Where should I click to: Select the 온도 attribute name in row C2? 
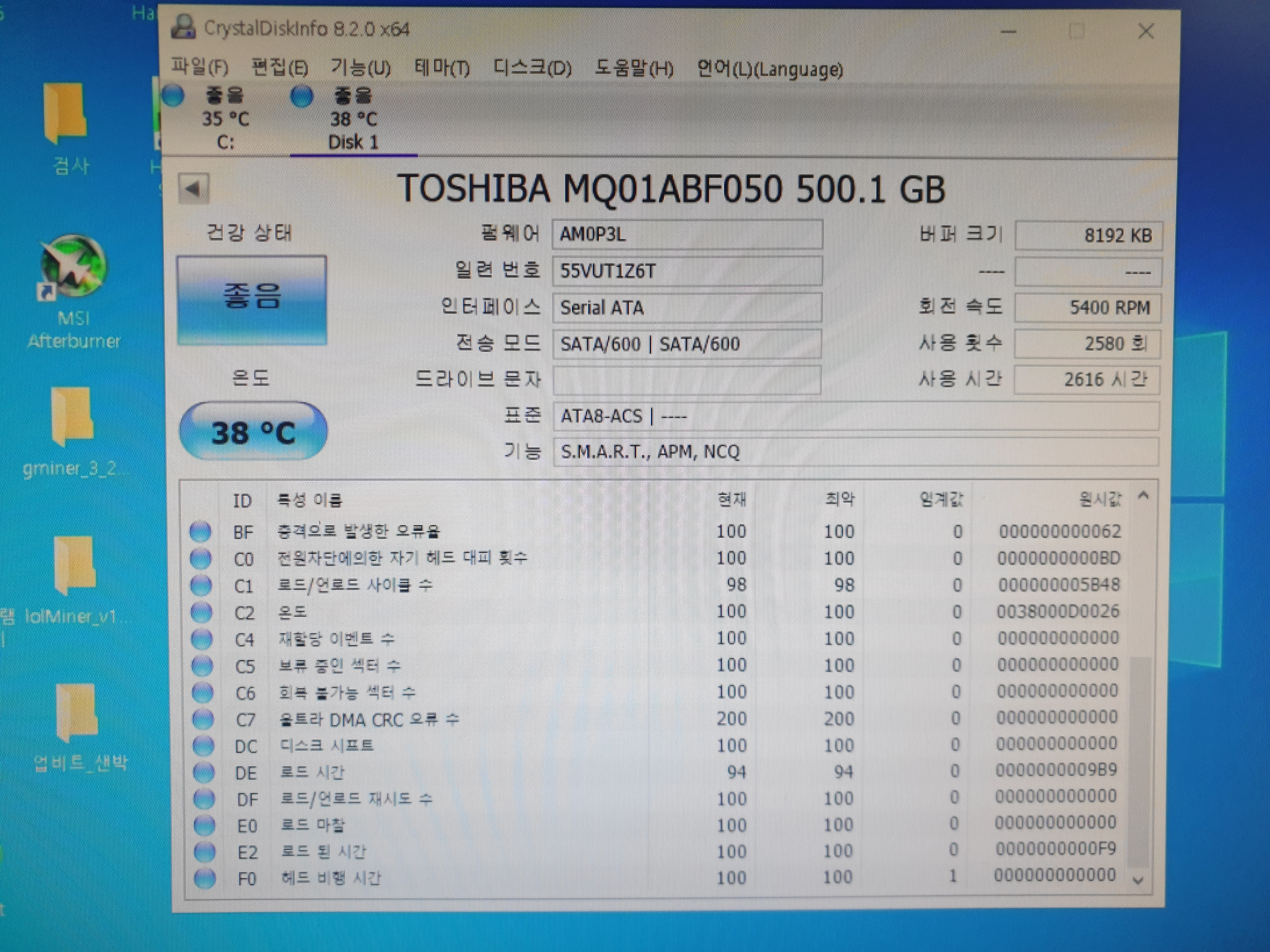292,612
